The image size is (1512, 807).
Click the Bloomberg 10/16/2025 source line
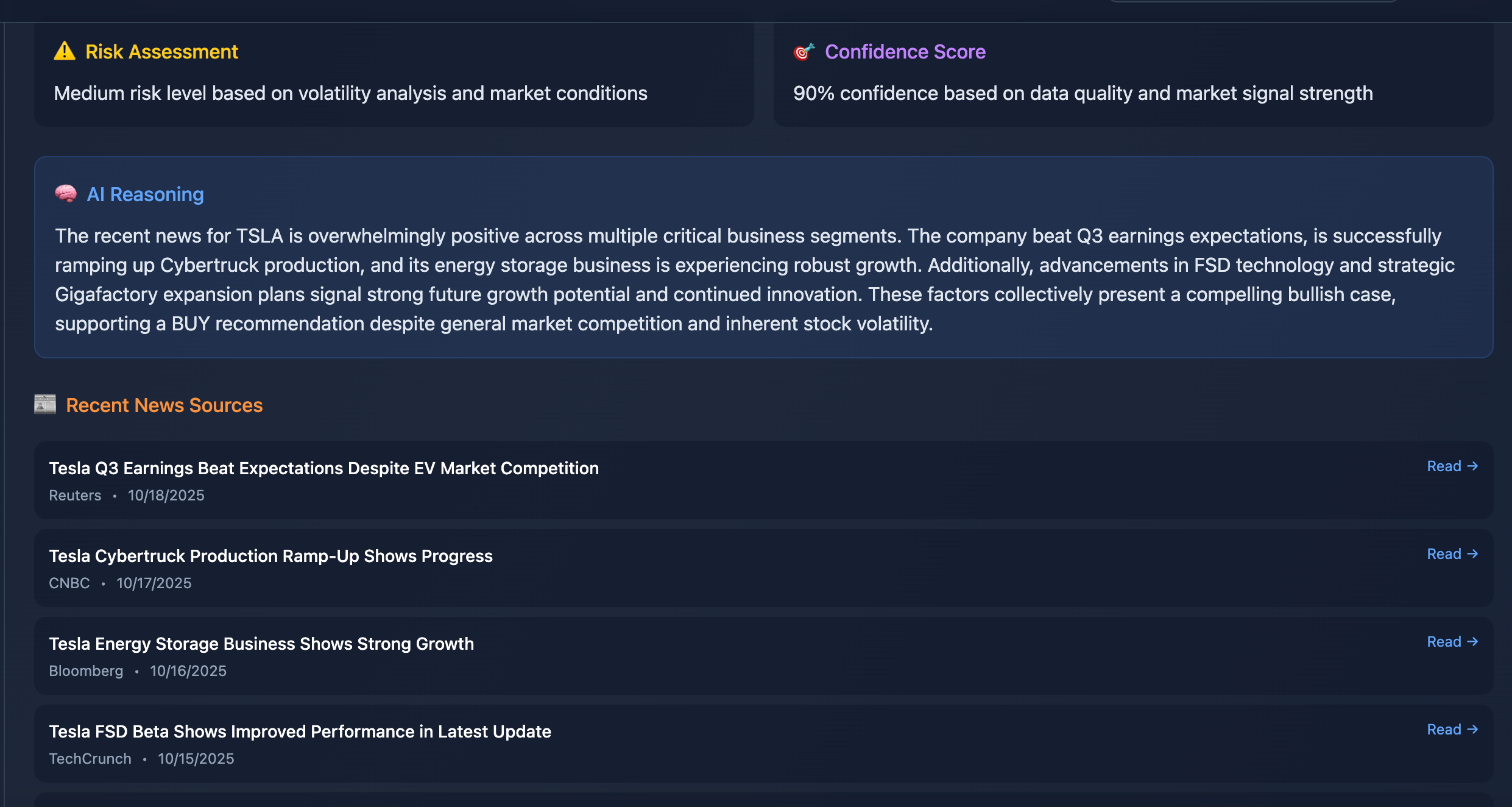point(138,671)
